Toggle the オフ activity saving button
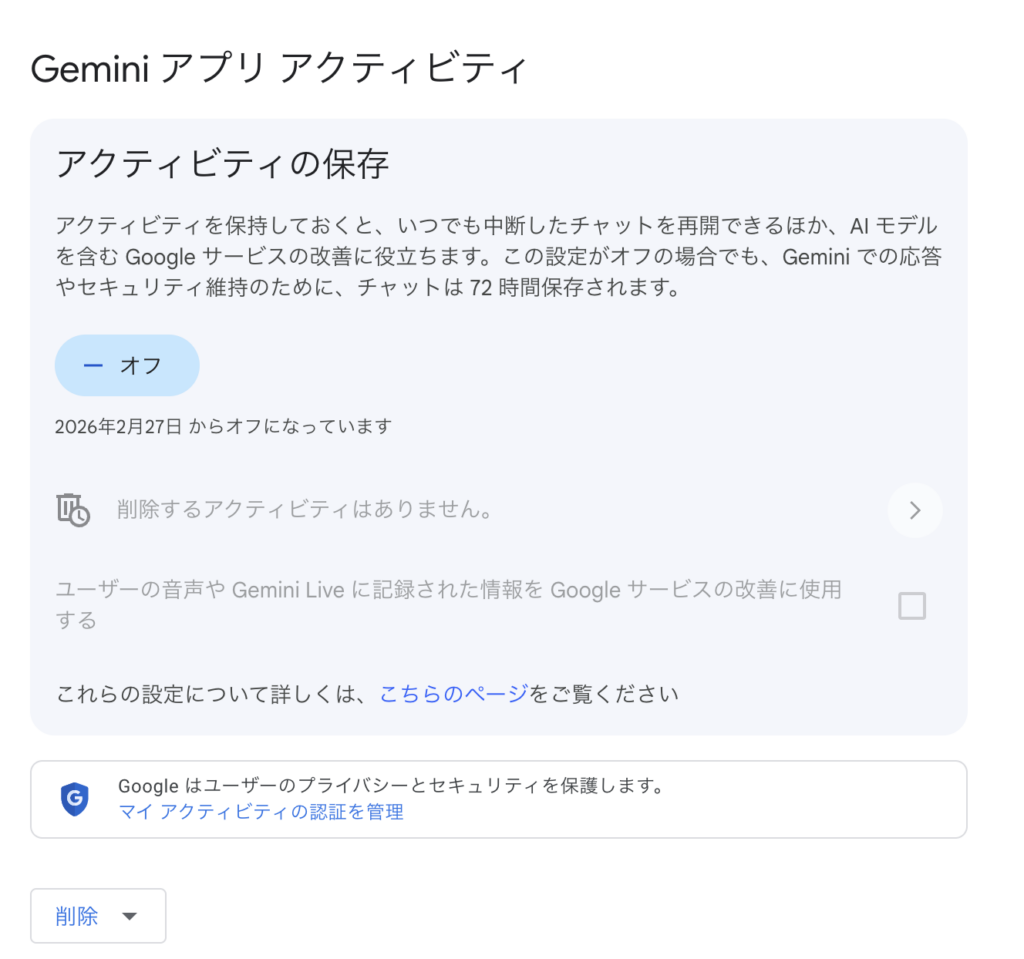 tap(127, 366)
